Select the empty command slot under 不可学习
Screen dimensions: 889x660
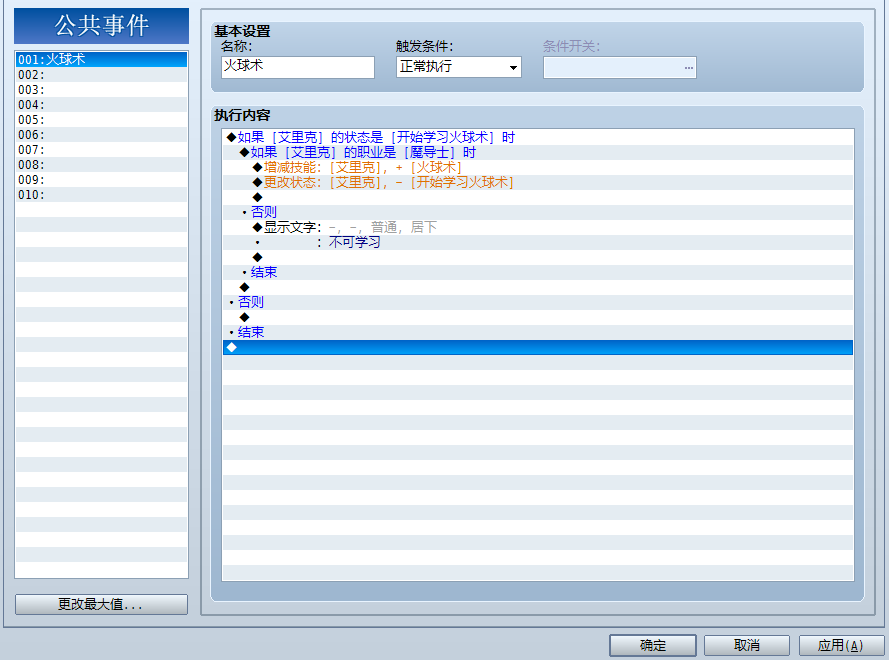tap(538, 257)
